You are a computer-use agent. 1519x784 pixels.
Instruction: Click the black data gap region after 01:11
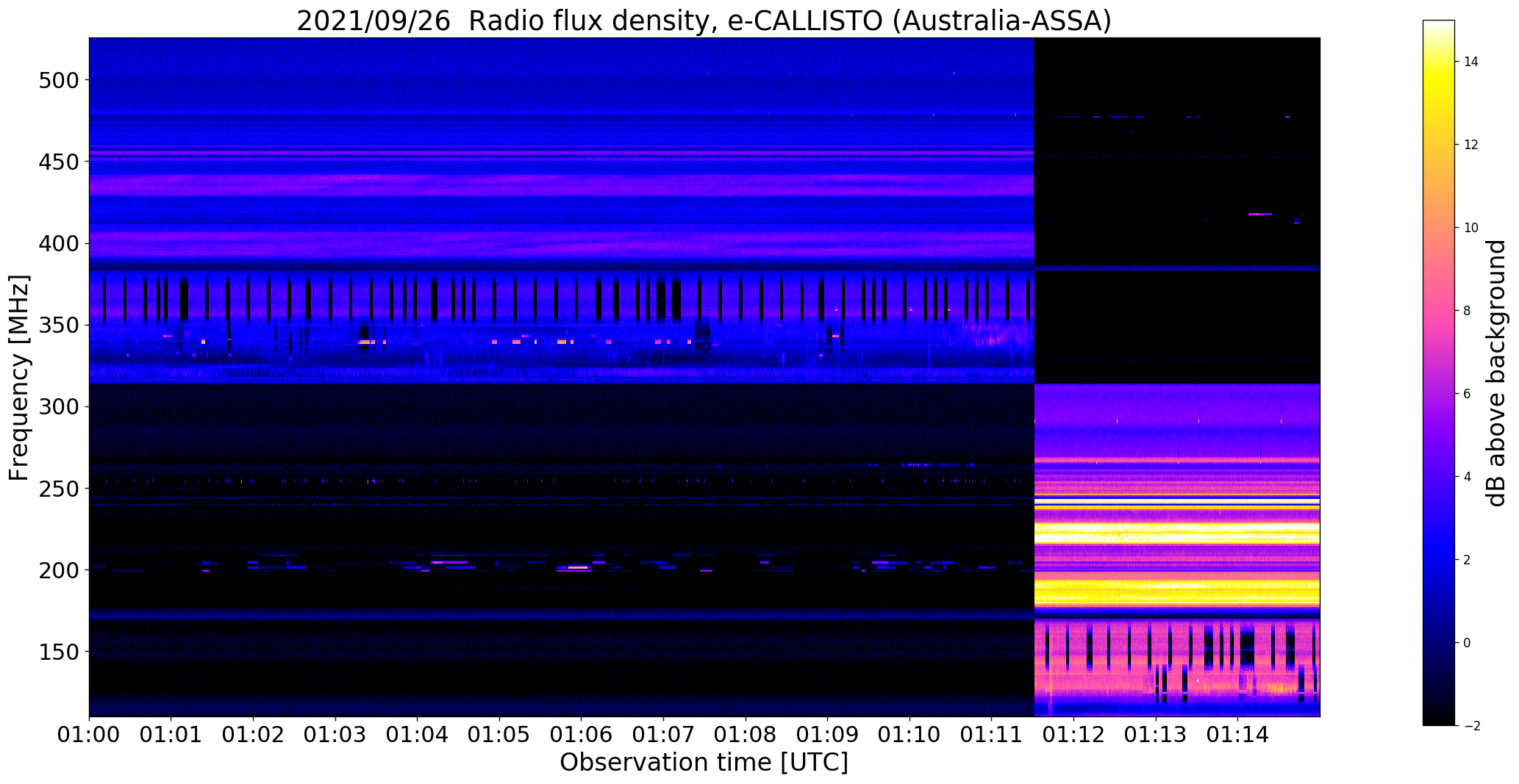pos(1177,210)
